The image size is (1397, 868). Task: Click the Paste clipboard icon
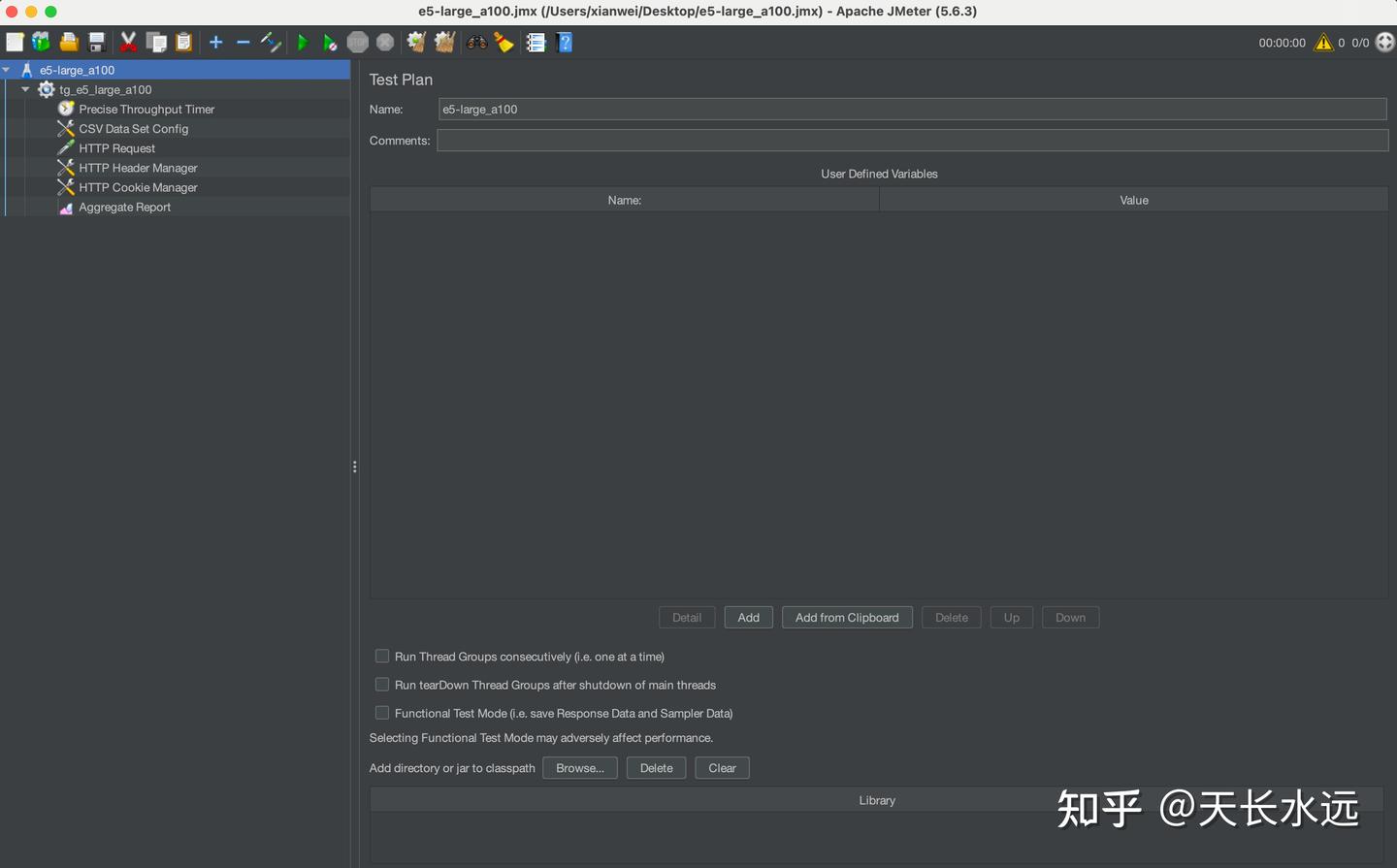click(183, 42)
